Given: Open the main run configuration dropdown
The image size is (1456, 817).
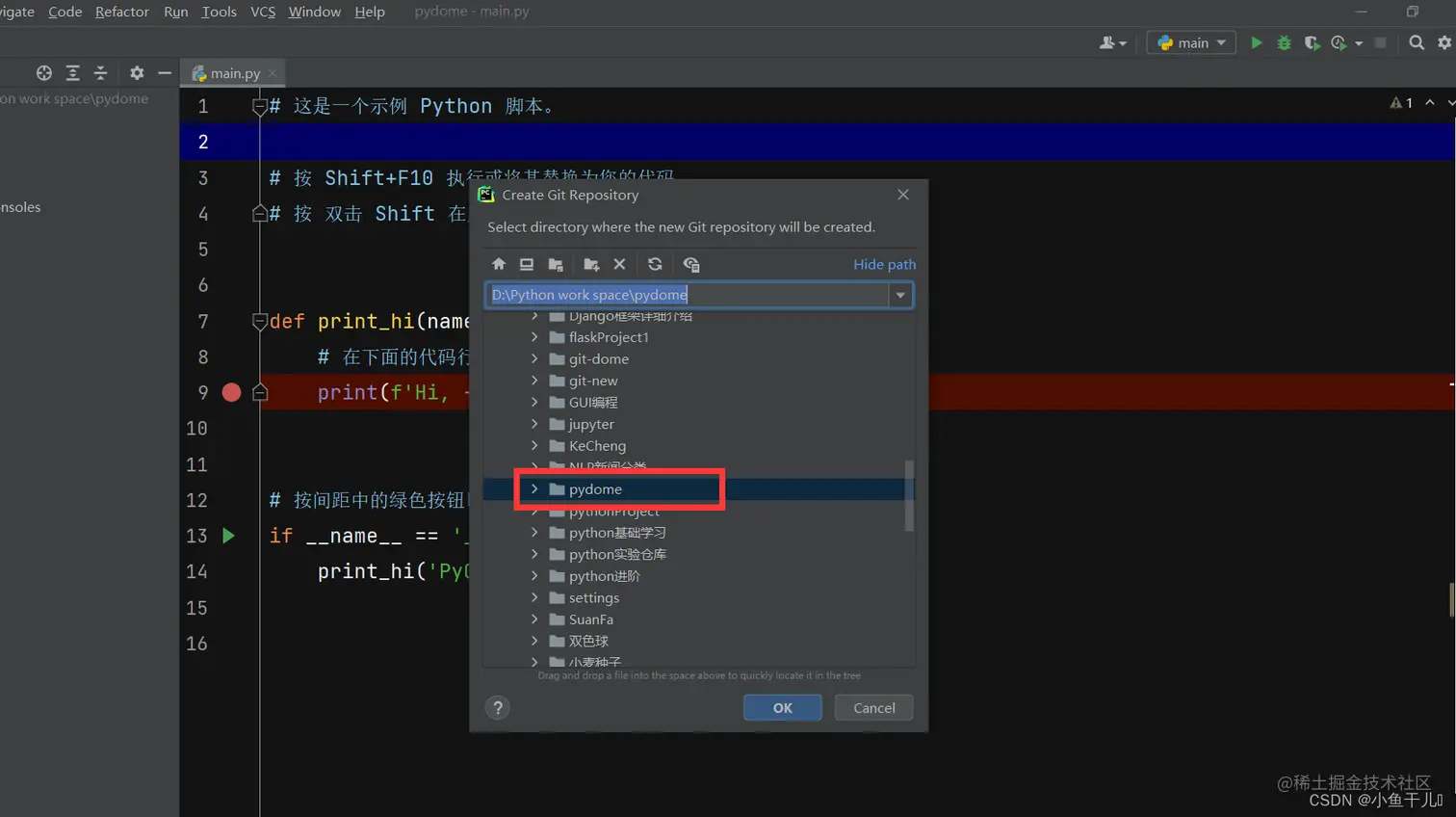Looking at the screenshot, I should coord(1191,42).
